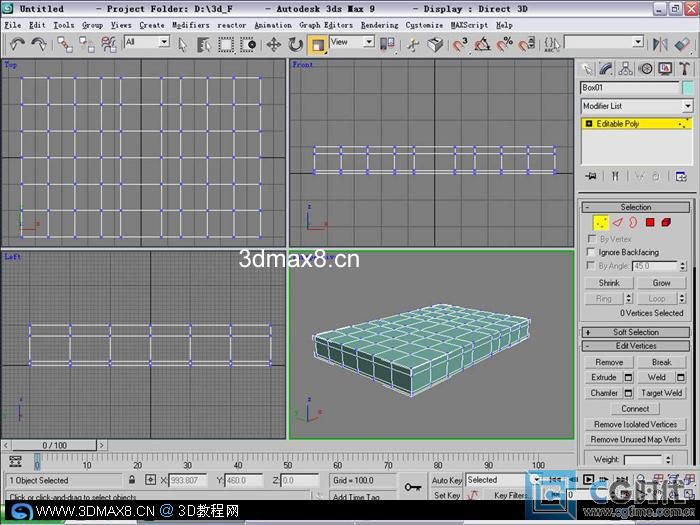Select the Bind to Space Warp tool
This screenshot has width=700, height=525.
[108, 44]
